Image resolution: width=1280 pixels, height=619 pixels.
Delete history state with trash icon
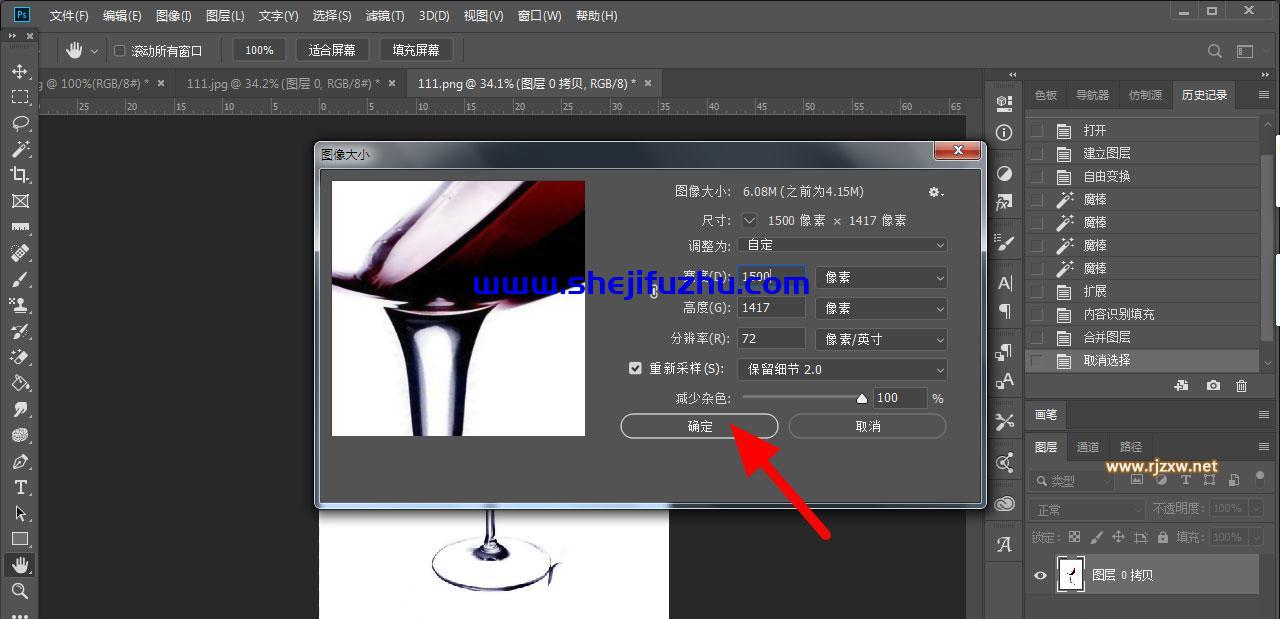[1241, 386]
